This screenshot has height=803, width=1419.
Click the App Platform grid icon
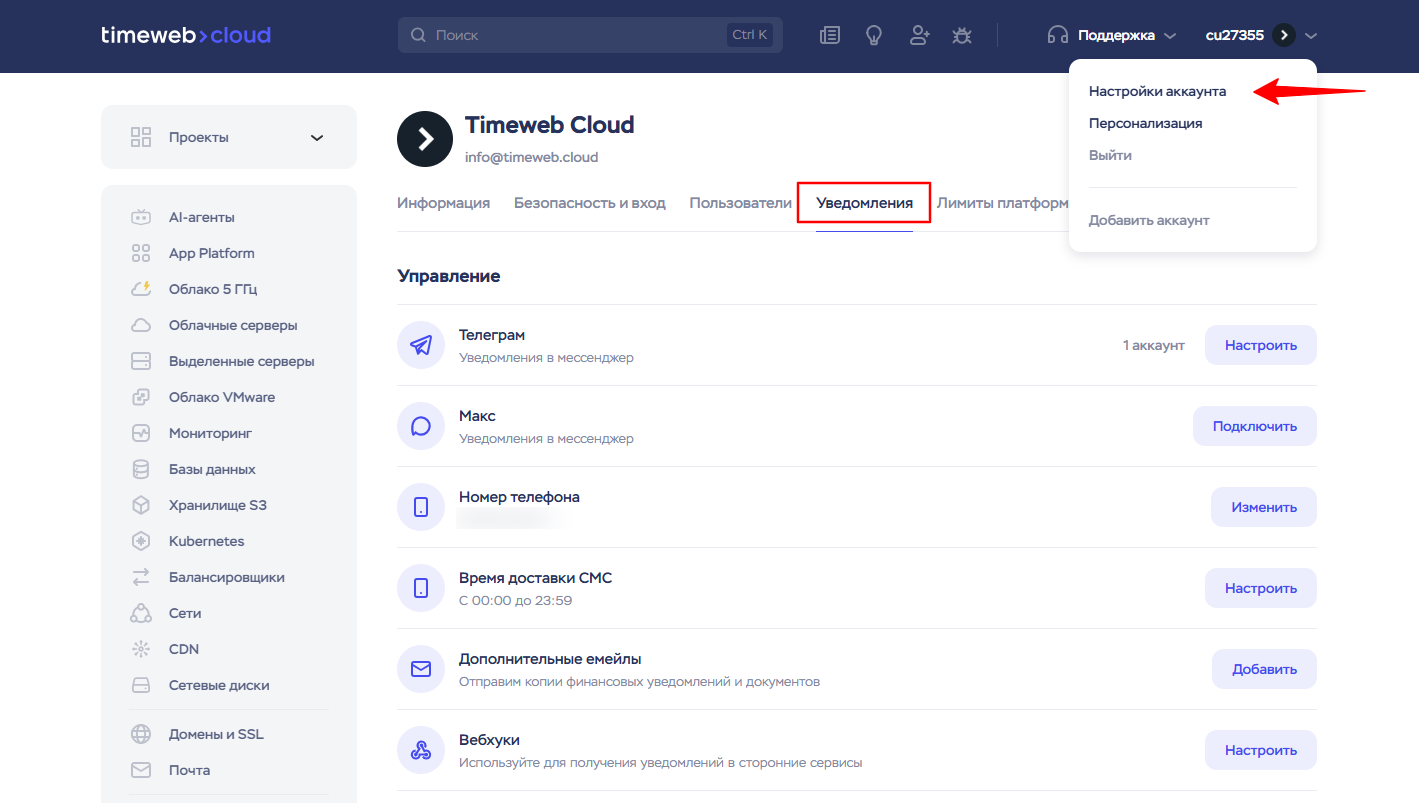point(141,253)
